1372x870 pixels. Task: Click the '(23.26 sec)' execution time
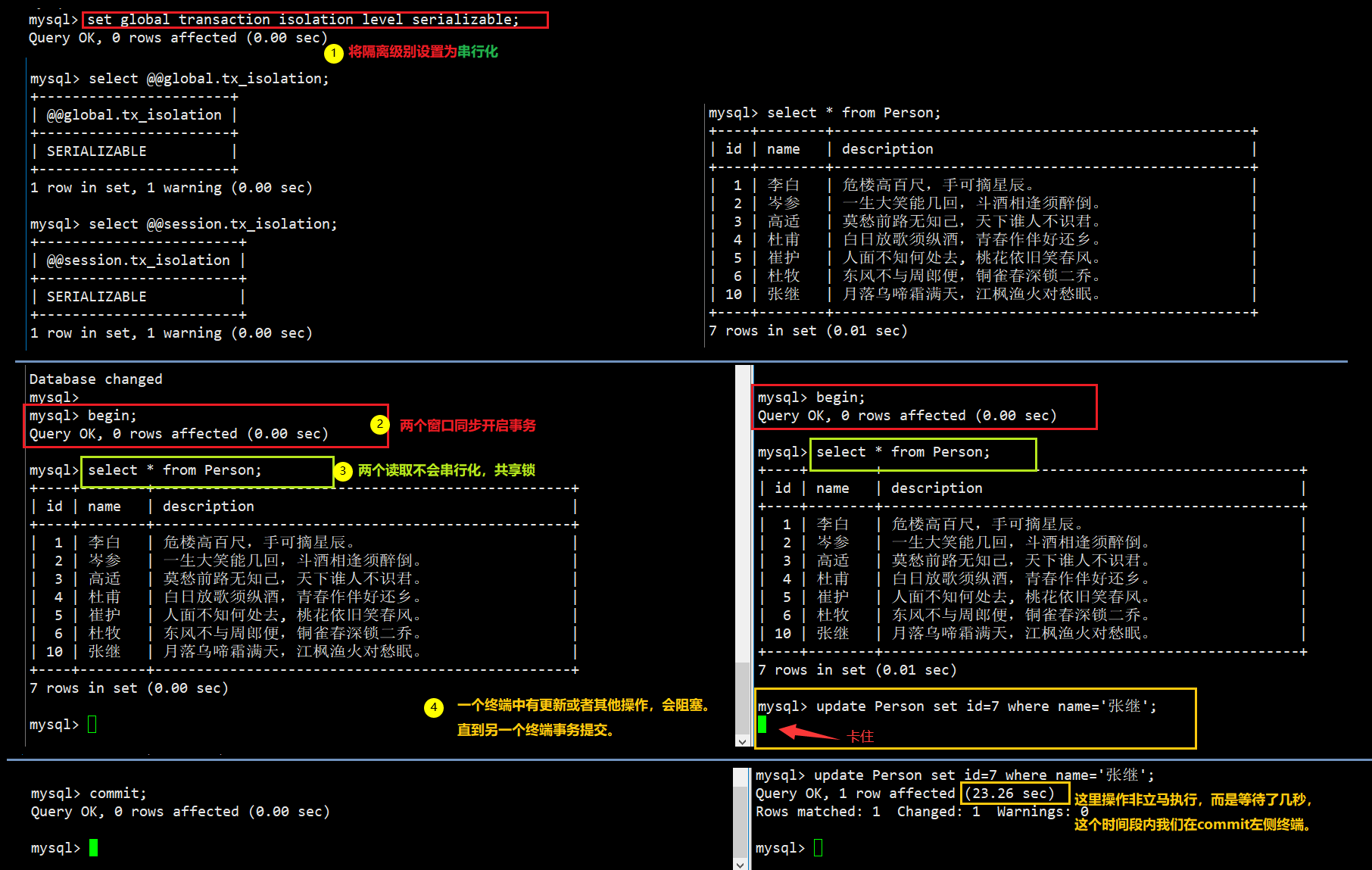[x=1009, y=794]
